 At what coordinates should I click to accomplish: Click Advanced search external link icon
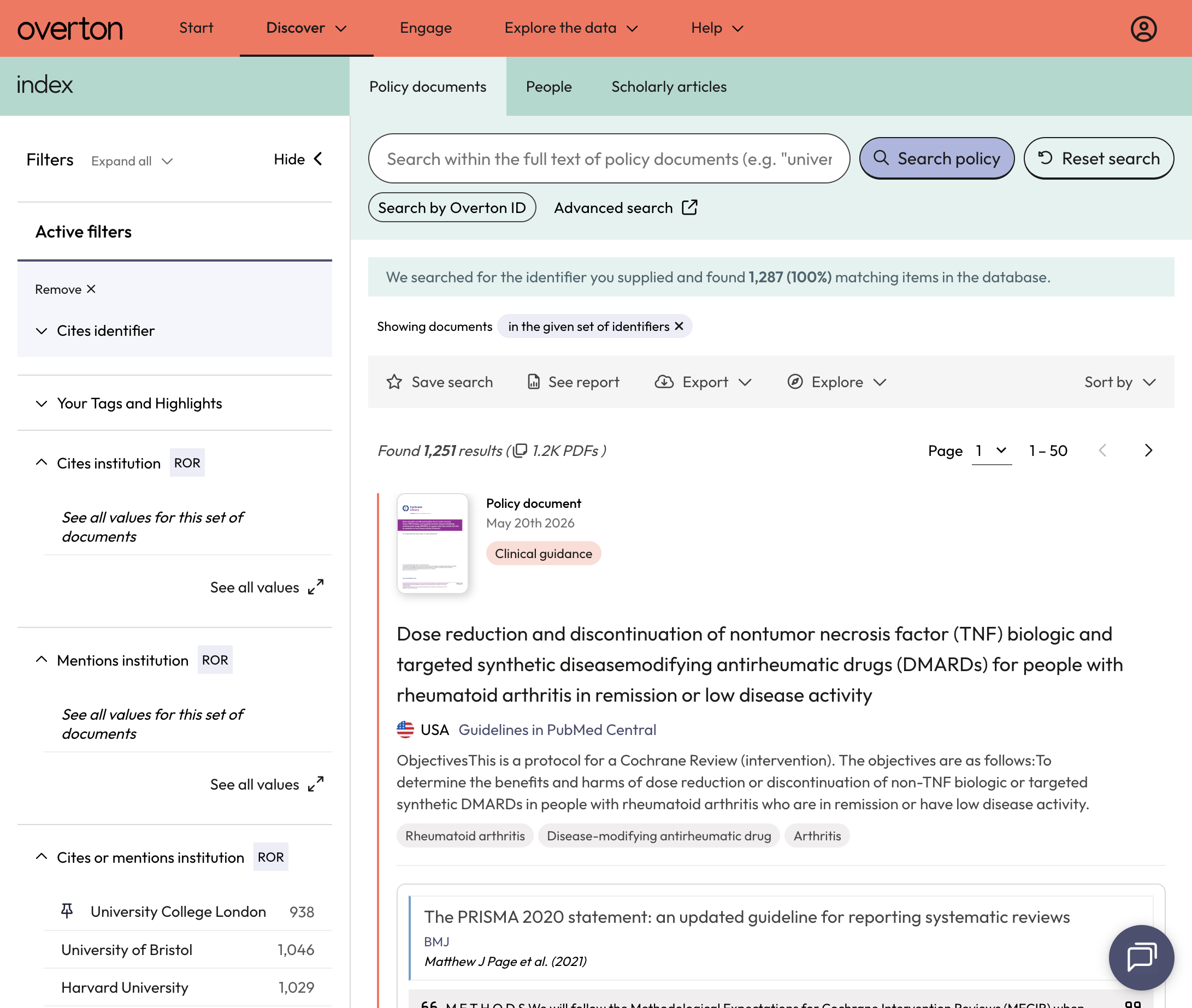click(689, 207)
